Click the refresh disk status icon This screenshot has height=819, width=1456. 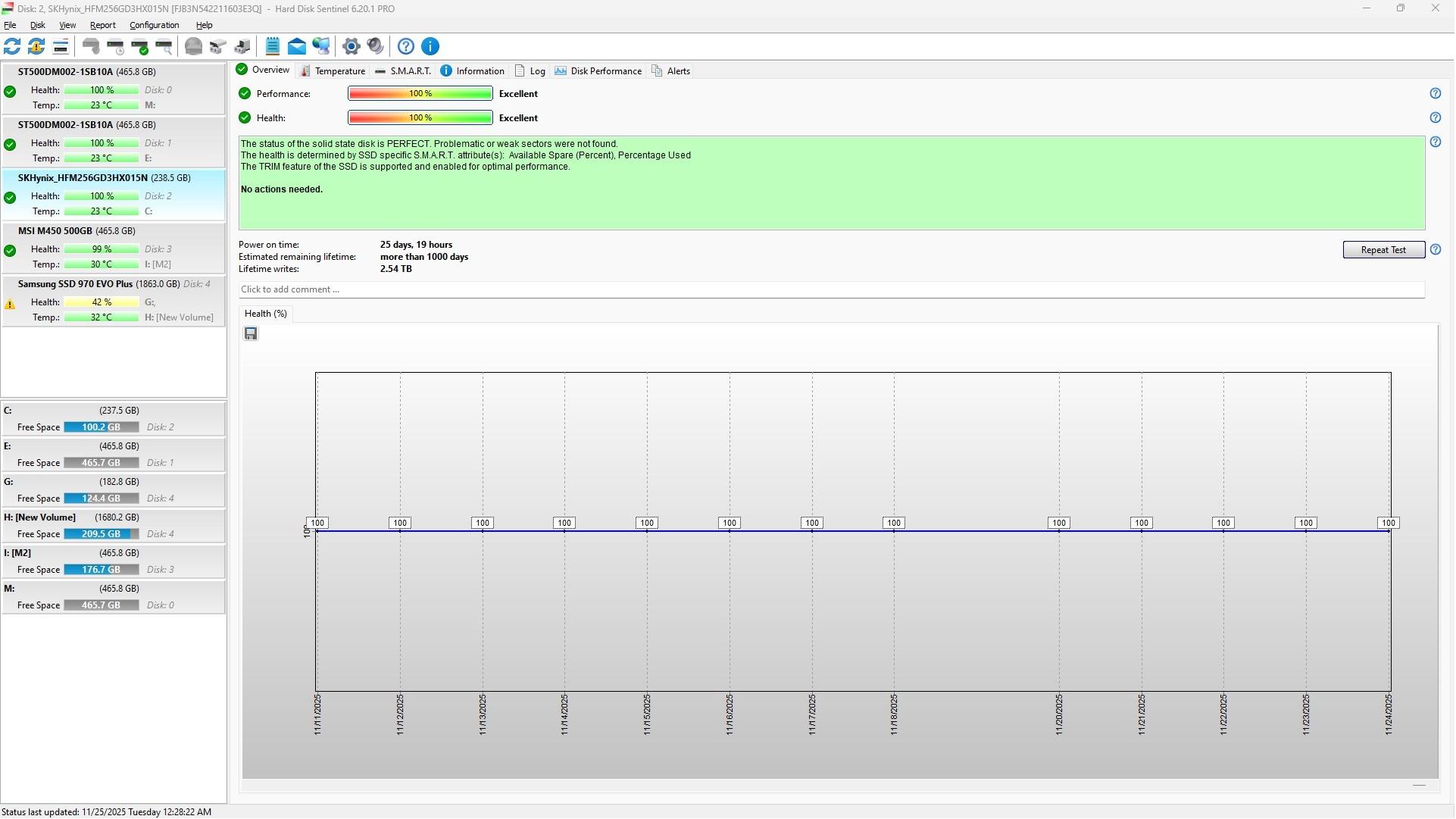(12, 46)
